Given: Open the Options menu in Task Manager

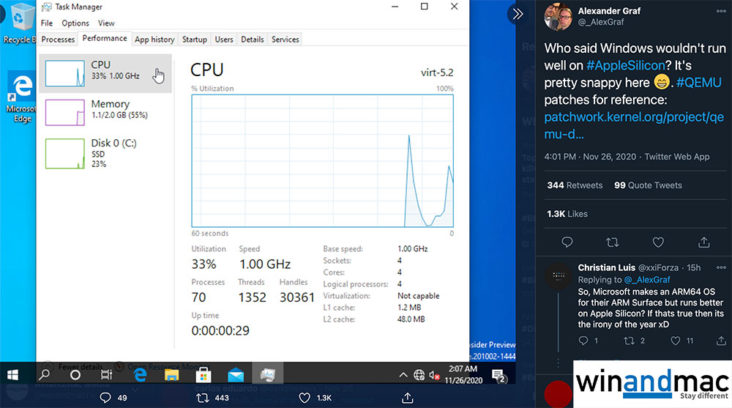Looking at the screenshot, I should point(75,23).
